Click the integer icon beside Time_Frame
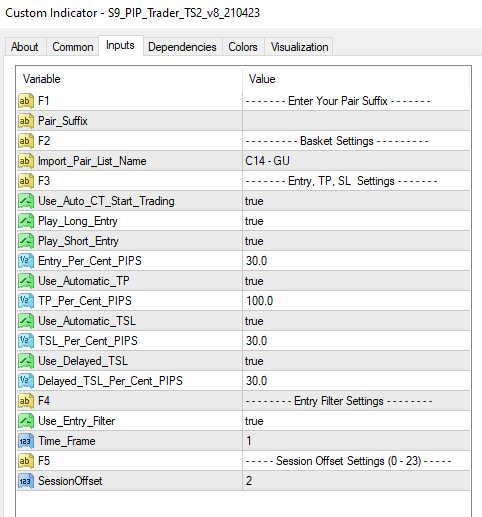Image resolution: width=482 pixels, height=517 pixels. (x=26, y=441)
